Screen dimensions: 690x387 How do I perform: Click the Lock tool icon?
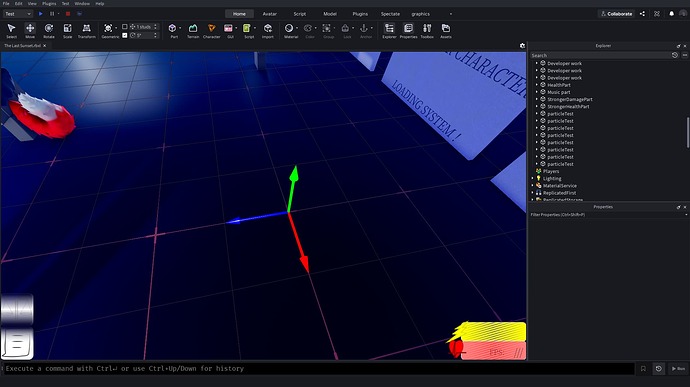(345, 28)
